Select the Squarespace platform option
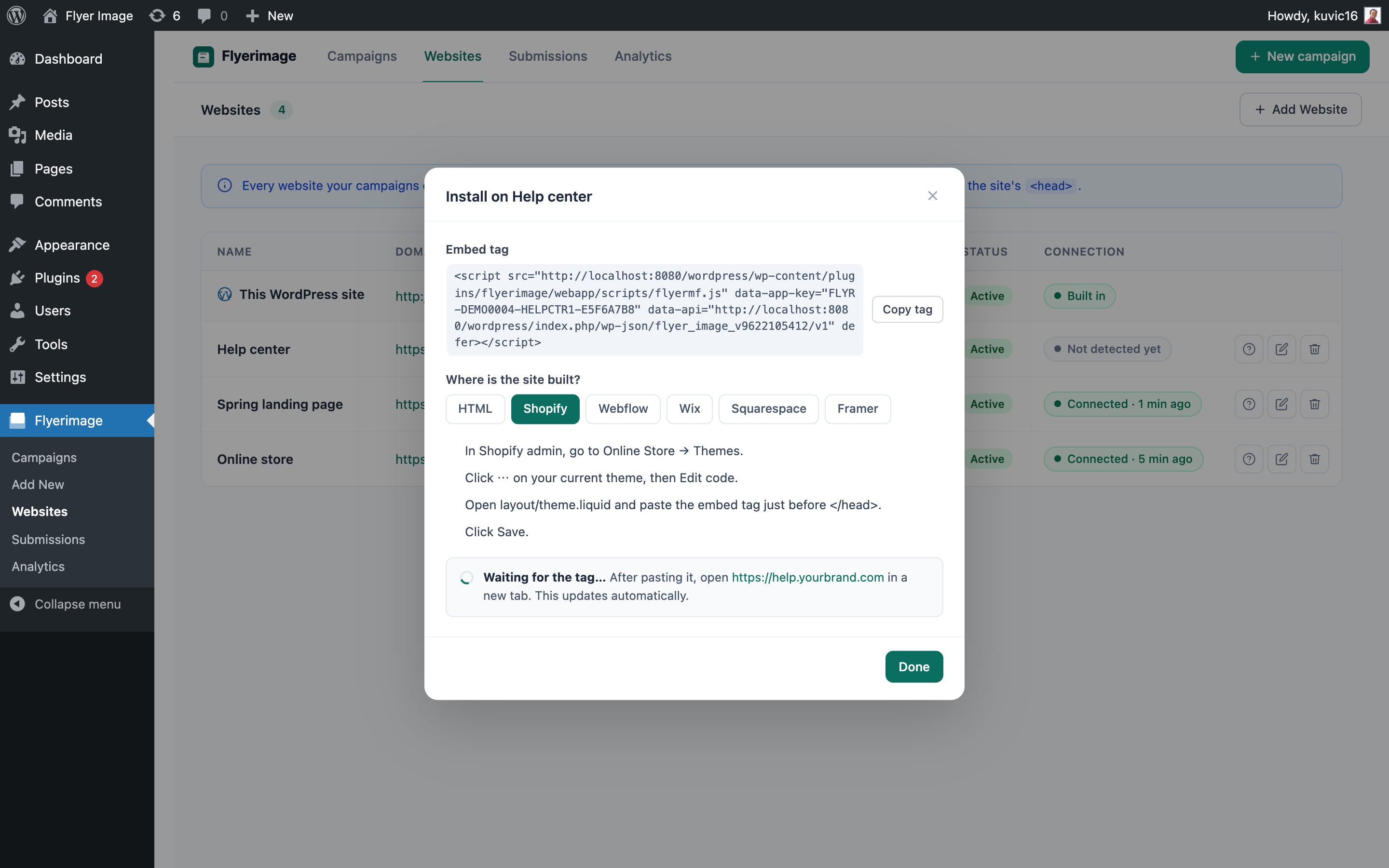 click(x=769, y=409)
